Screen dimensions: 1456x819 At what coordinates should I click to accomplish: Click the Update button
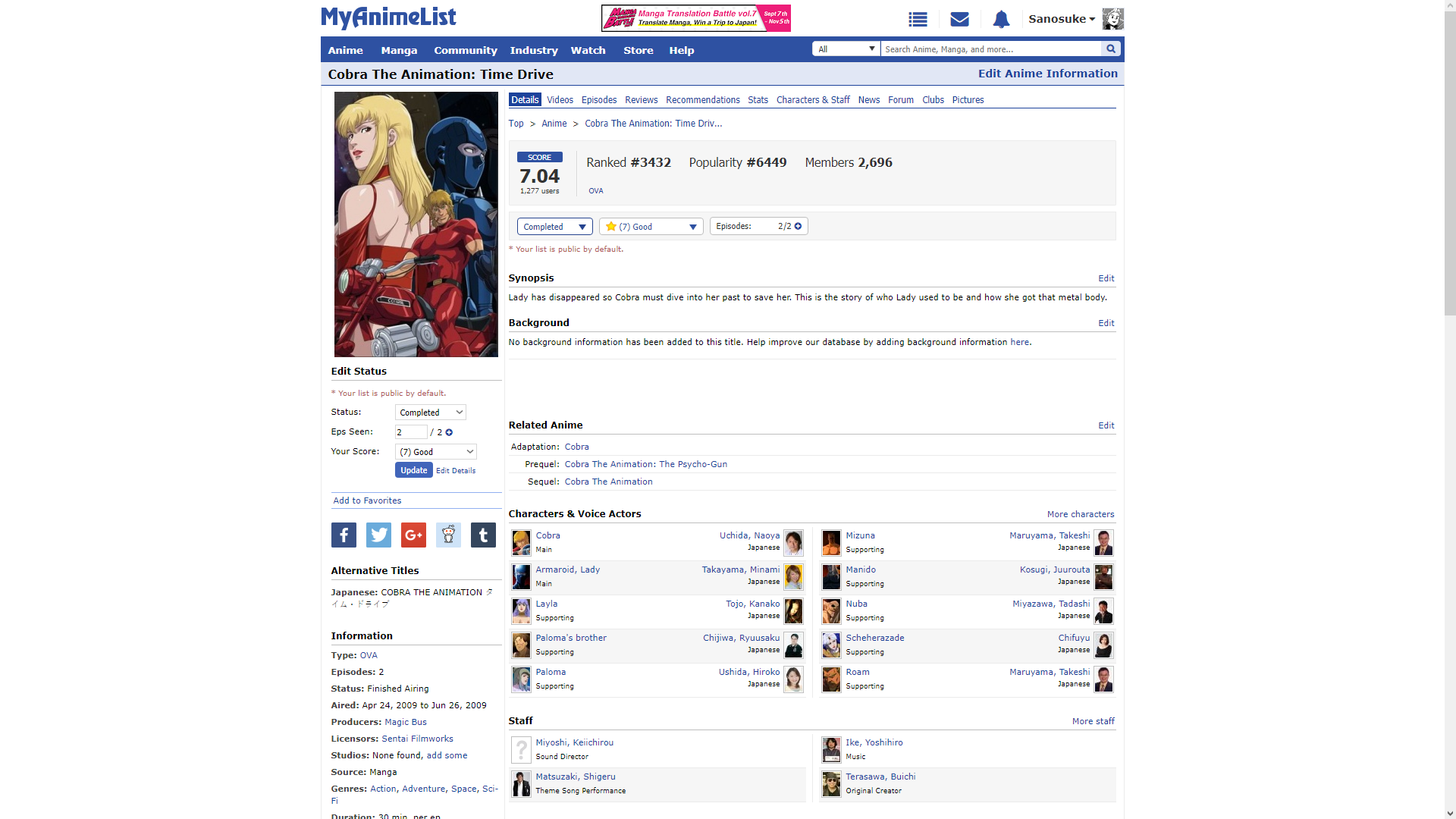(414, 470)
